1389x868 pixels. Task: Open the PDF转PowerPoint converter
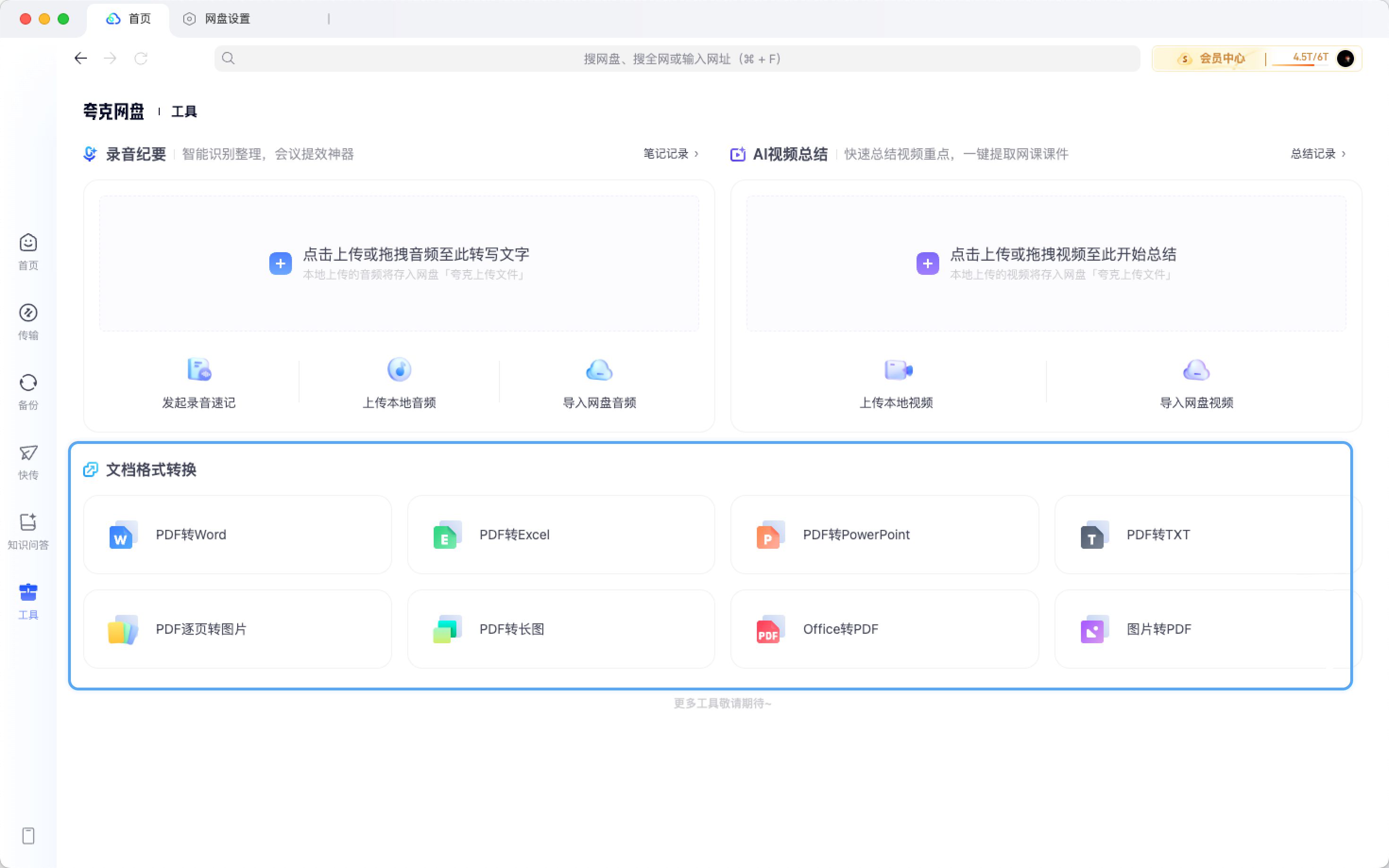[x=884, y=535]
